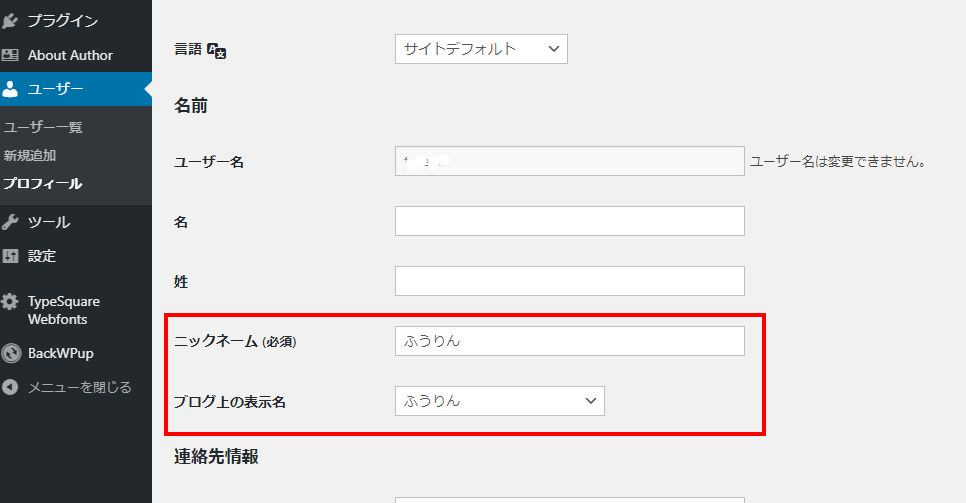The height and width of the screenshot is (503, 966).
Task: Click the About Author card icon
Action: [x=10, y=55]
